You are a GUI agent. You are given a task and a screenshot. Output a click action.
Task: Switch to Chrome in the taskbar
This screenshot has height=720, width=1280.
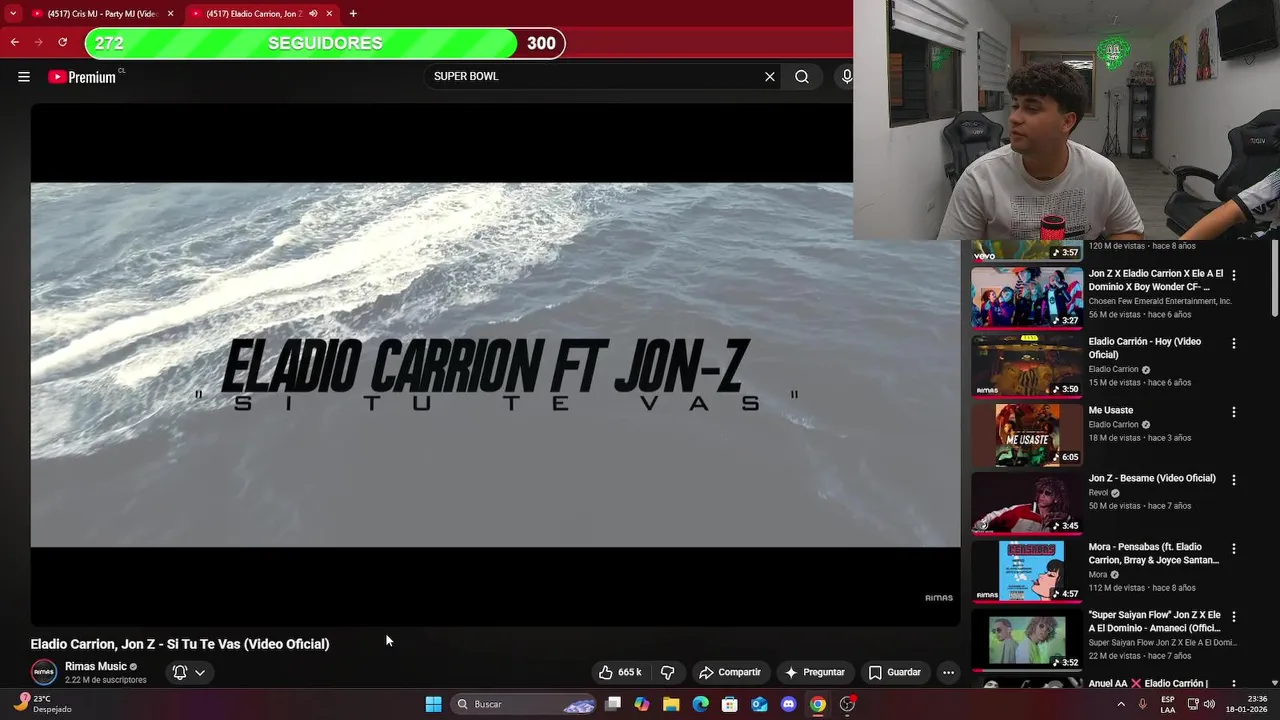click(818, 704)
